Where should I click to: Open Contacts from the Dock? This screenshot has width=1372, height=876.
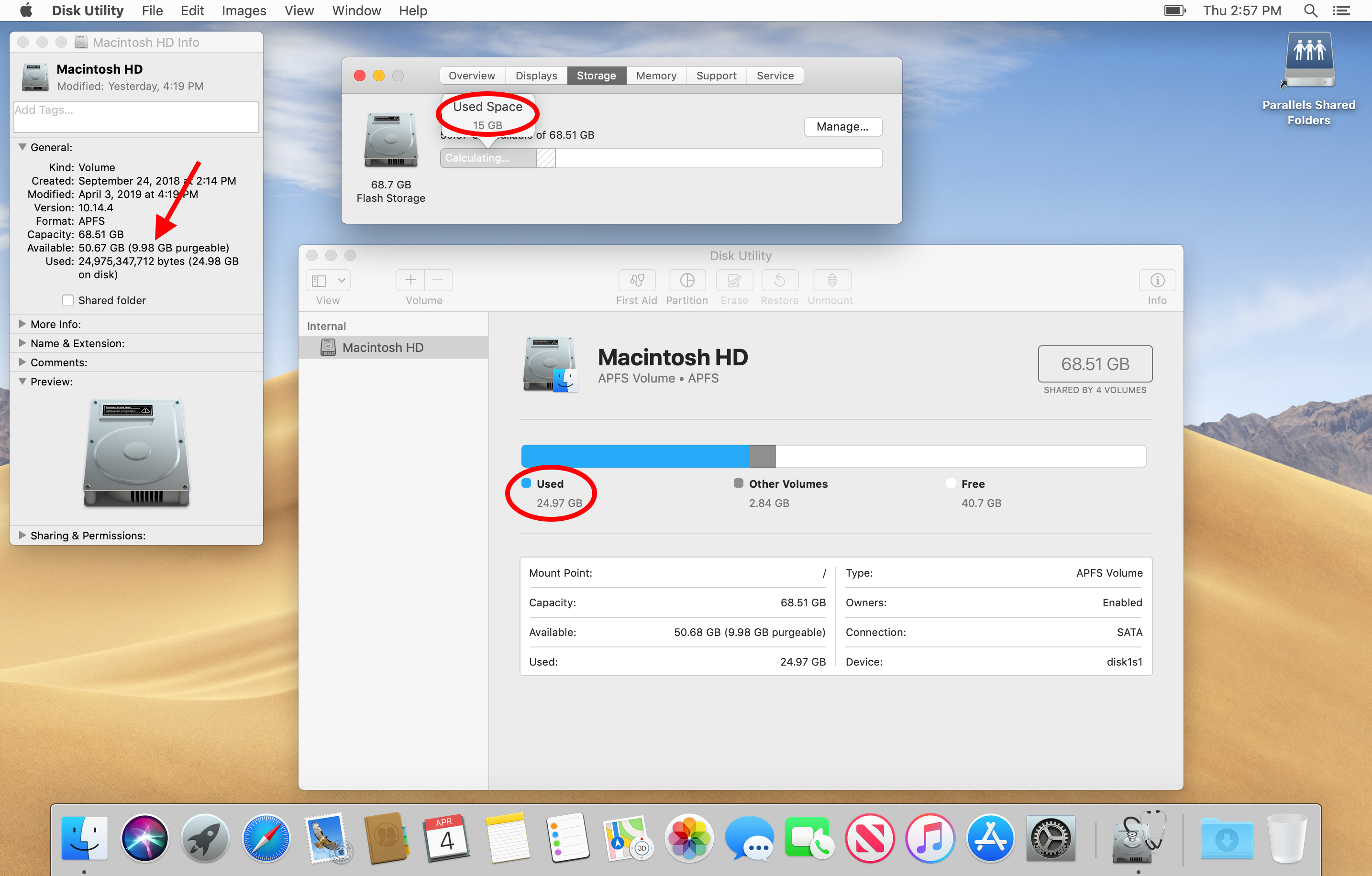[x=387, y=838]
